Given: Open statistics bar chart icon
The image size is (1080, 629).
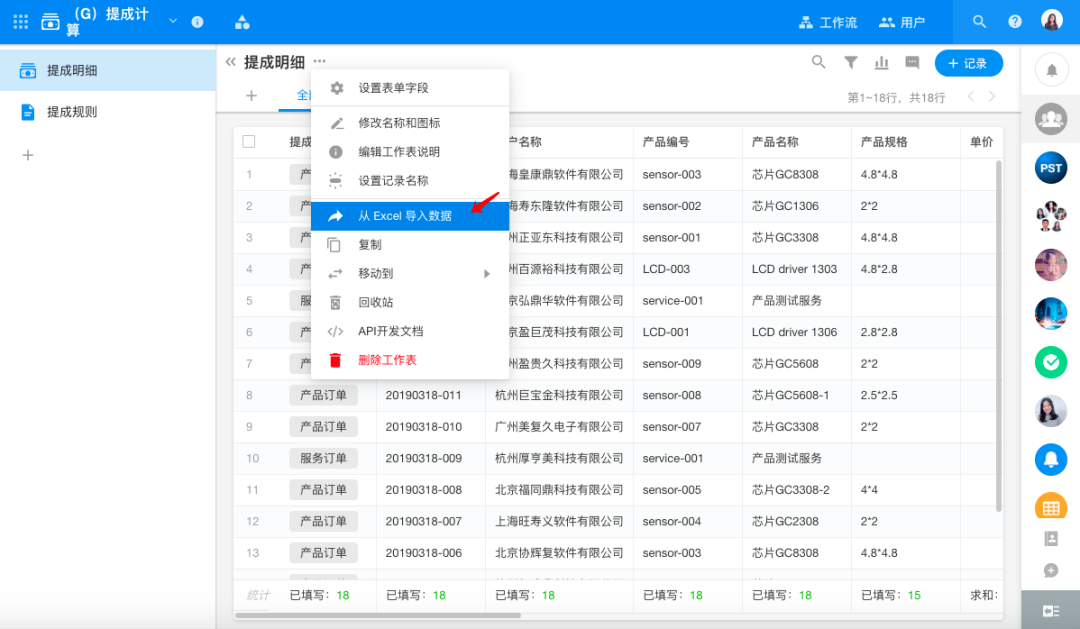Looking at the screenshot, I should click(882, 63).
